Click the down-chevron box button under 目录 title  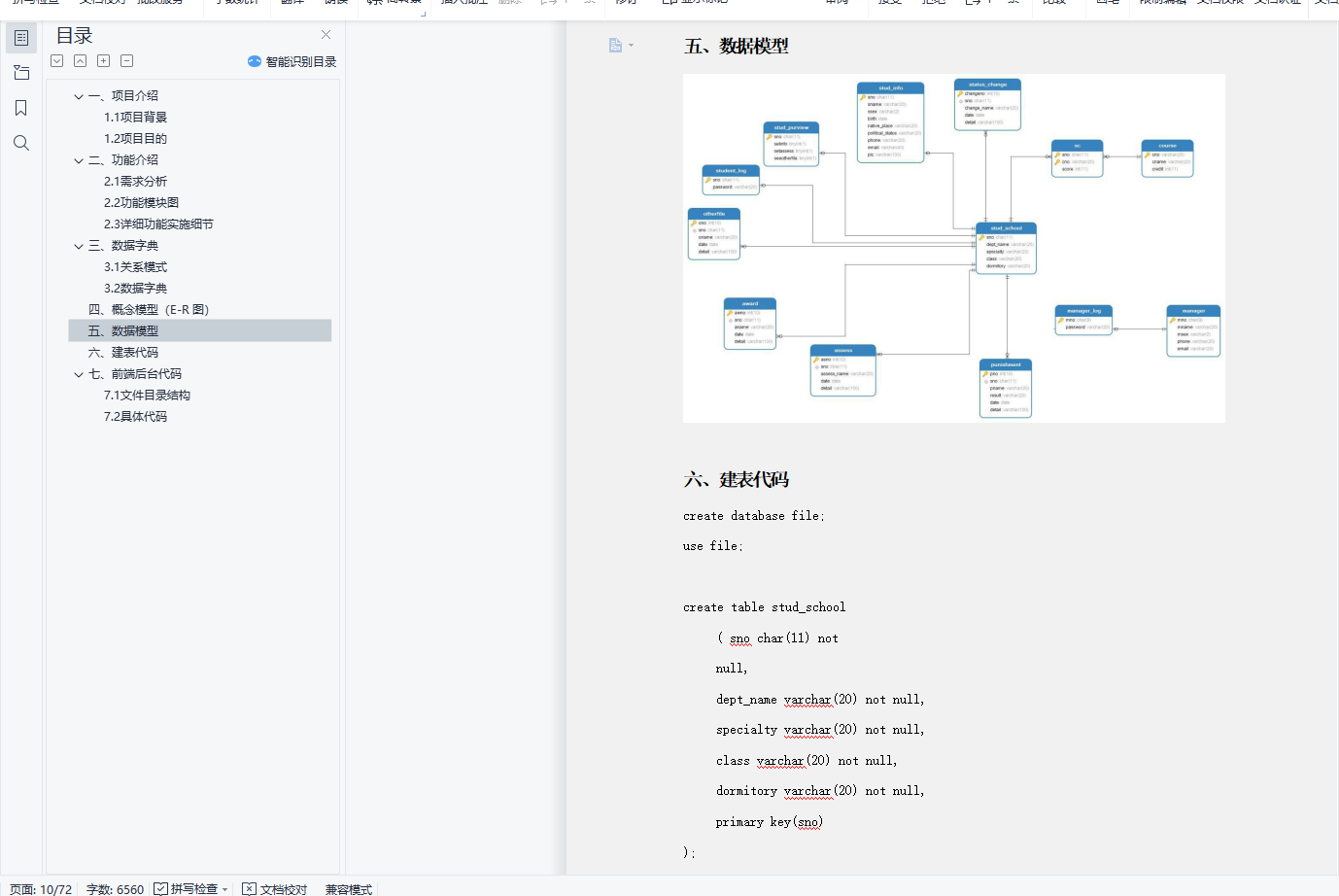(x=57, y=60)
